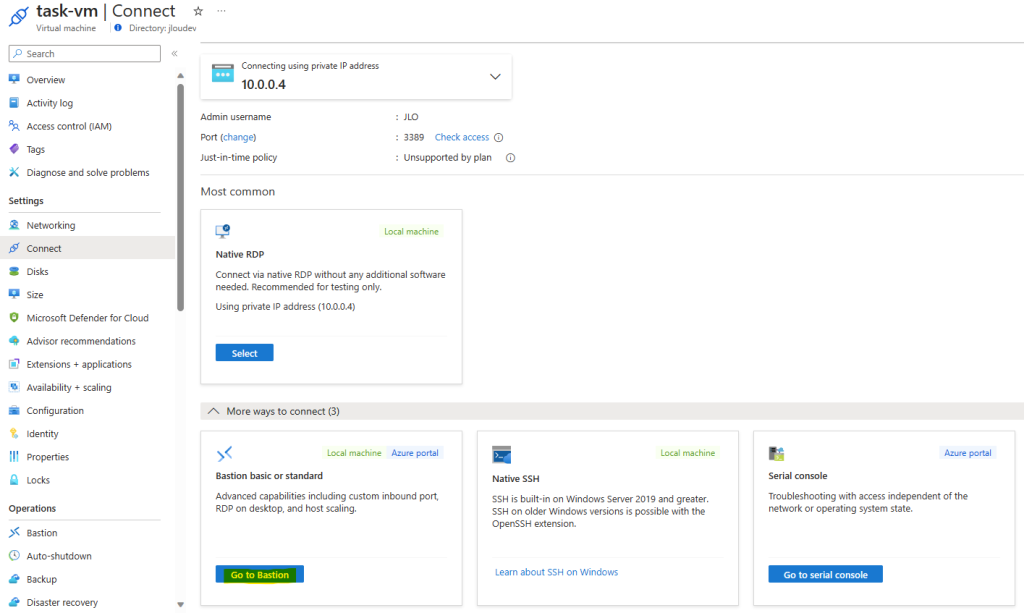Click the Backup cloud icon
1024x613 pixels.
[14, 579]
